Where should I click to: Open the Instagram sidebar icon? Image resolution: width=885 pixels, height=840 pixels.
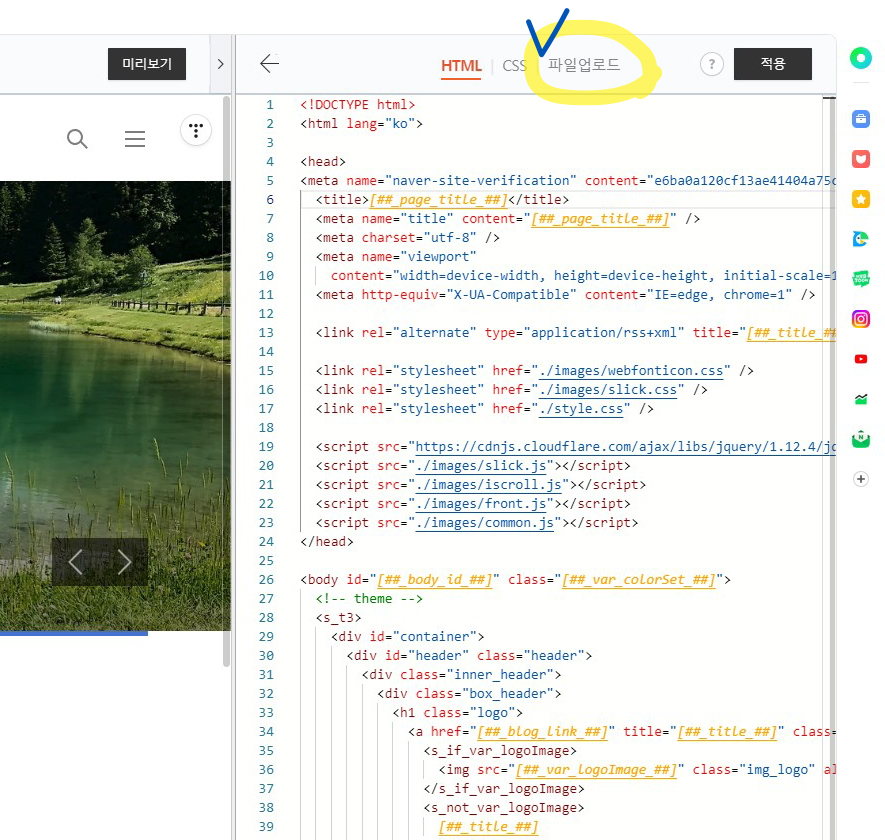[x=860, y=319]
